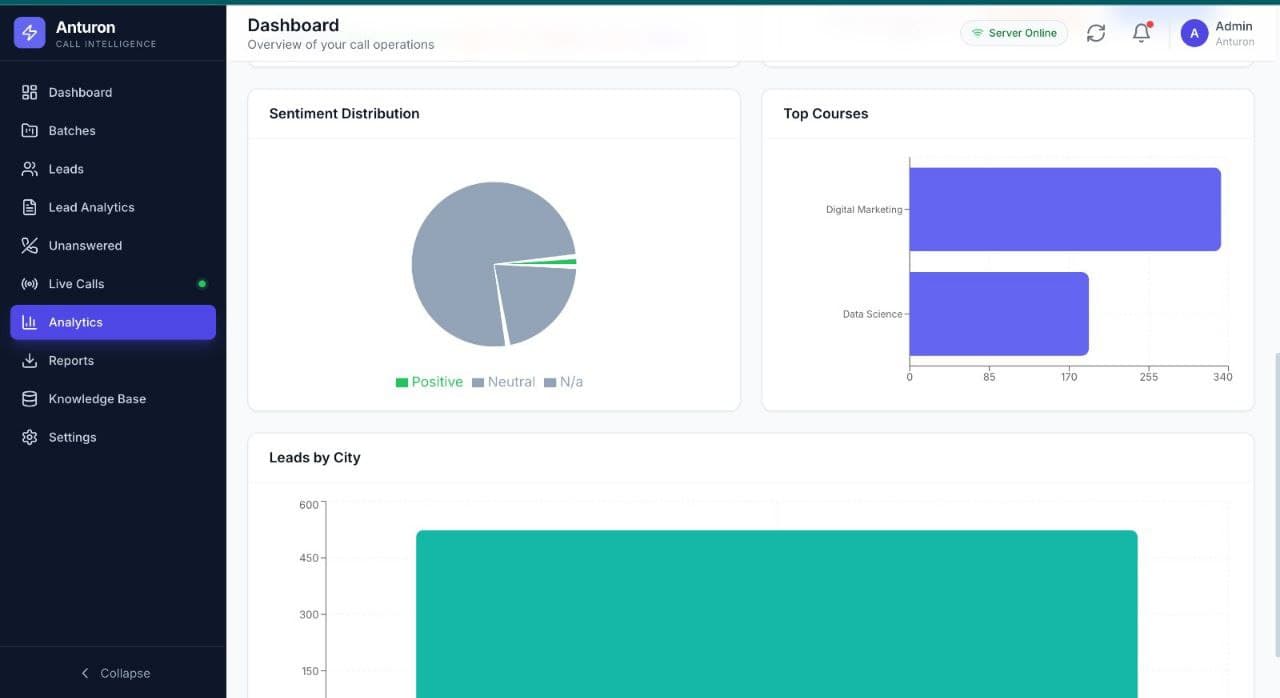This screenshot has width=1280, height=698.
Task: Click the Digital Marketing bar in Top Courses
Action: pyautogui.click(x=1064, y=209)
